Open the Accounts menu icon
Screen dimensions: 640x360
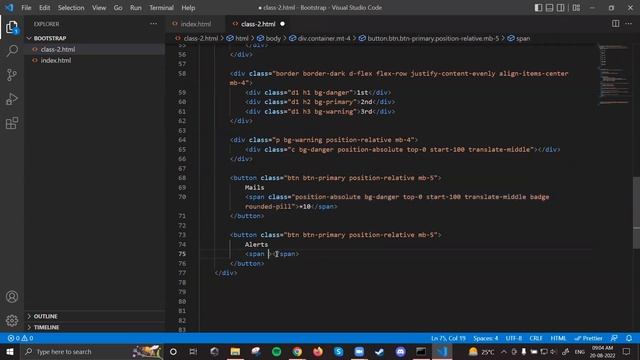coord(12,297)
